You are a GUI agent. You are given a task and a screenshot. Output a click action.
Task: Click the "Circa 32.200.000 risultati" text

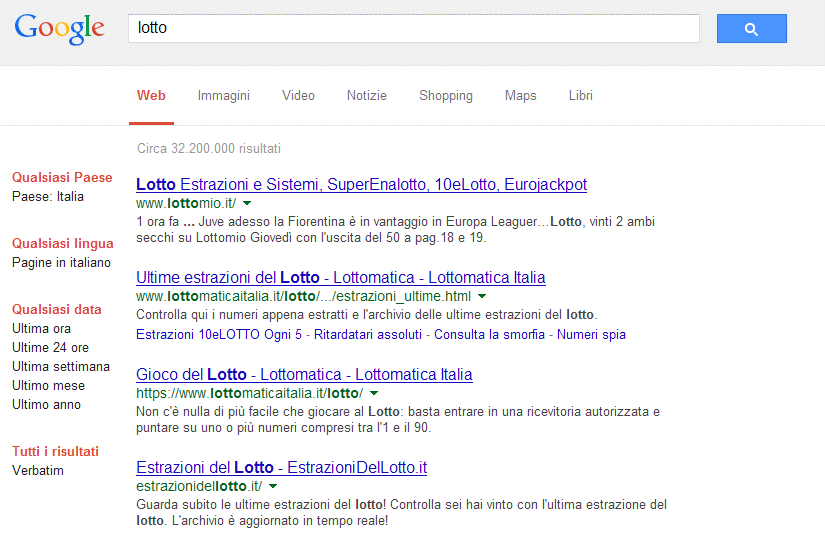pos(209,148)
